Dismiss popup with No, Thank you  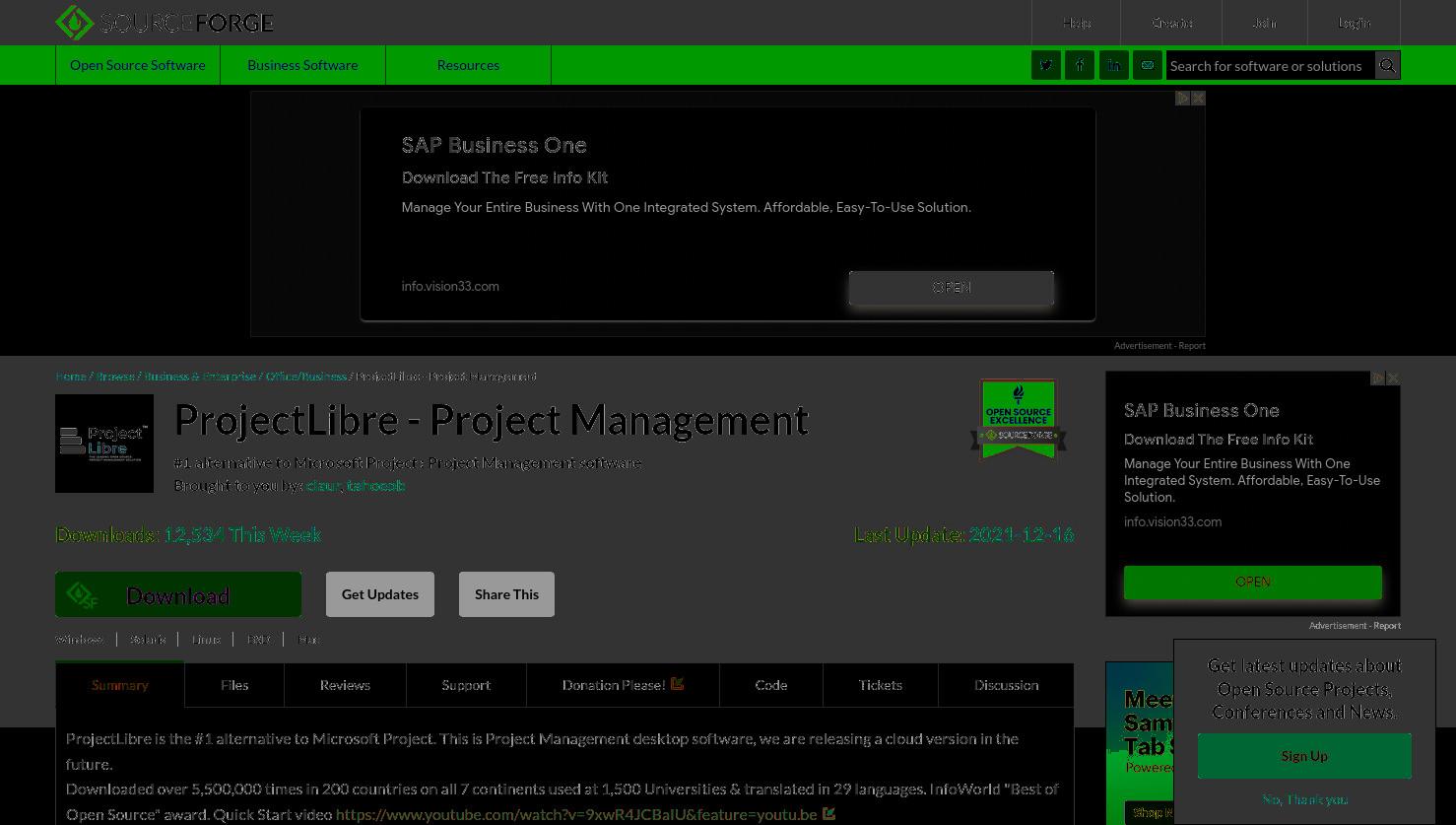pos(1304,799)
